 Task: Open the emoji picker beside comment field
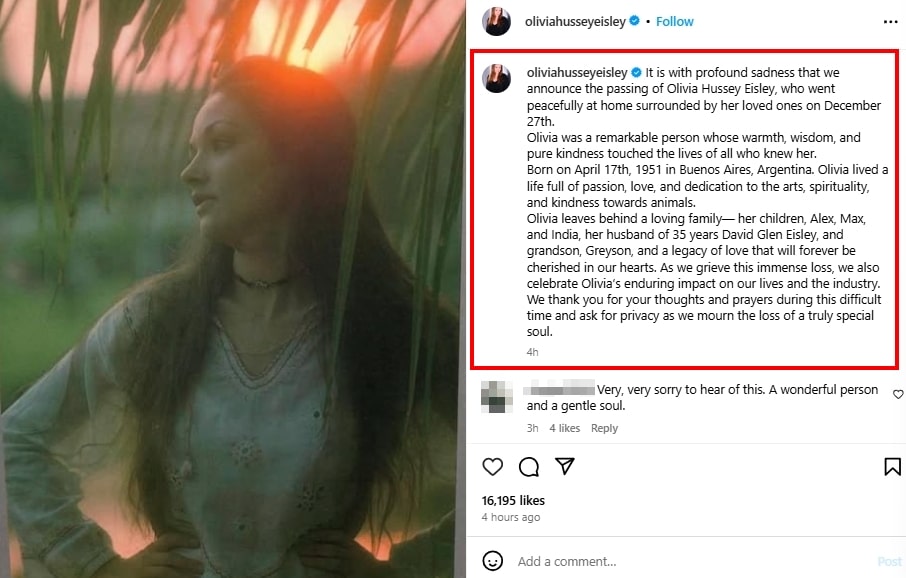(x=492, y=560)
